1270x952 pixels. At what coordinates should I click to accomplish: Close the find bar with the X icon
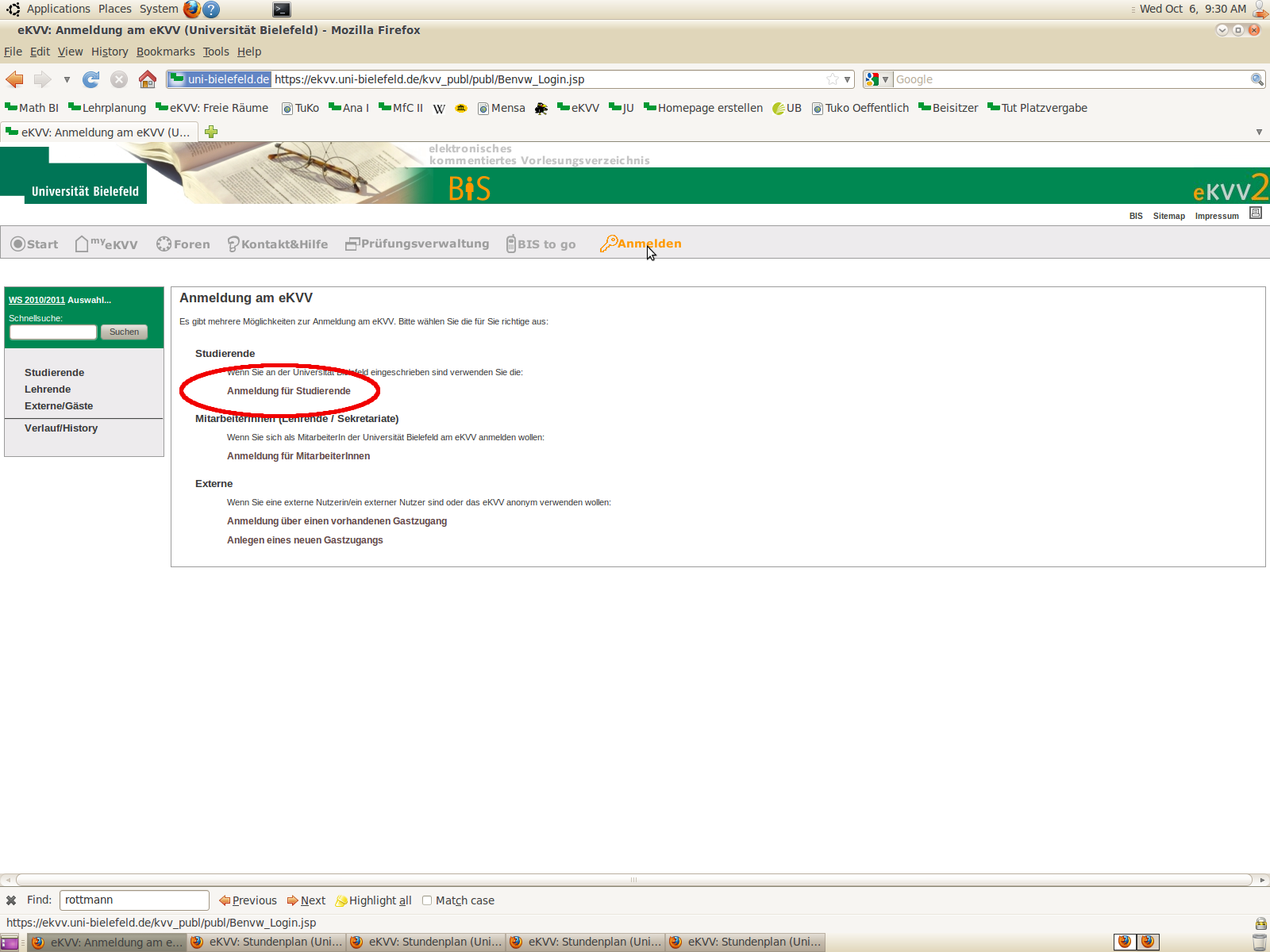point(11,900)
